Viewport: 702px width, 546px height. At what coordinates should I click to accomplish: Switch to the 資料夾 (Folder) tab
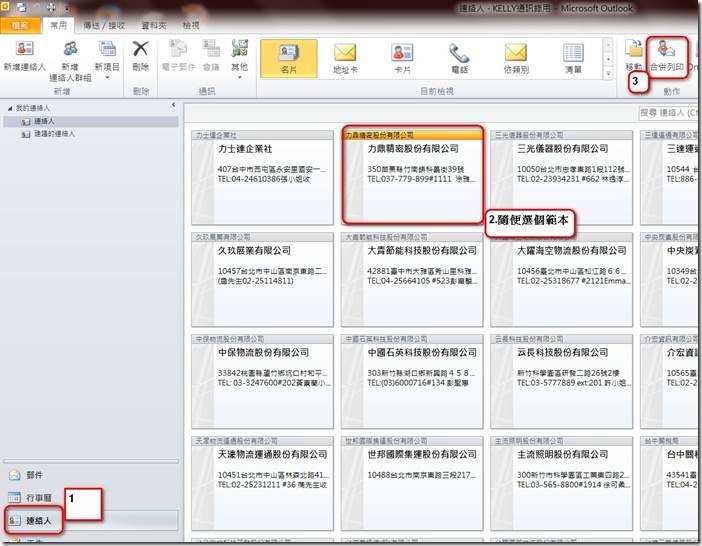pyautogui.click(x=154, y=26)
